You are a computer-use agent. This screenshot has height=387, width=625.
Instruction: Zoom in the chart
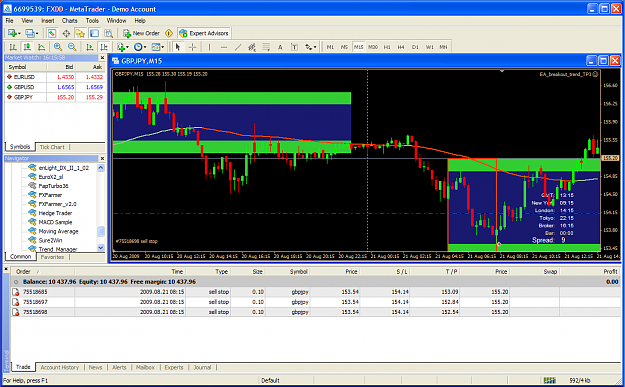58,47
